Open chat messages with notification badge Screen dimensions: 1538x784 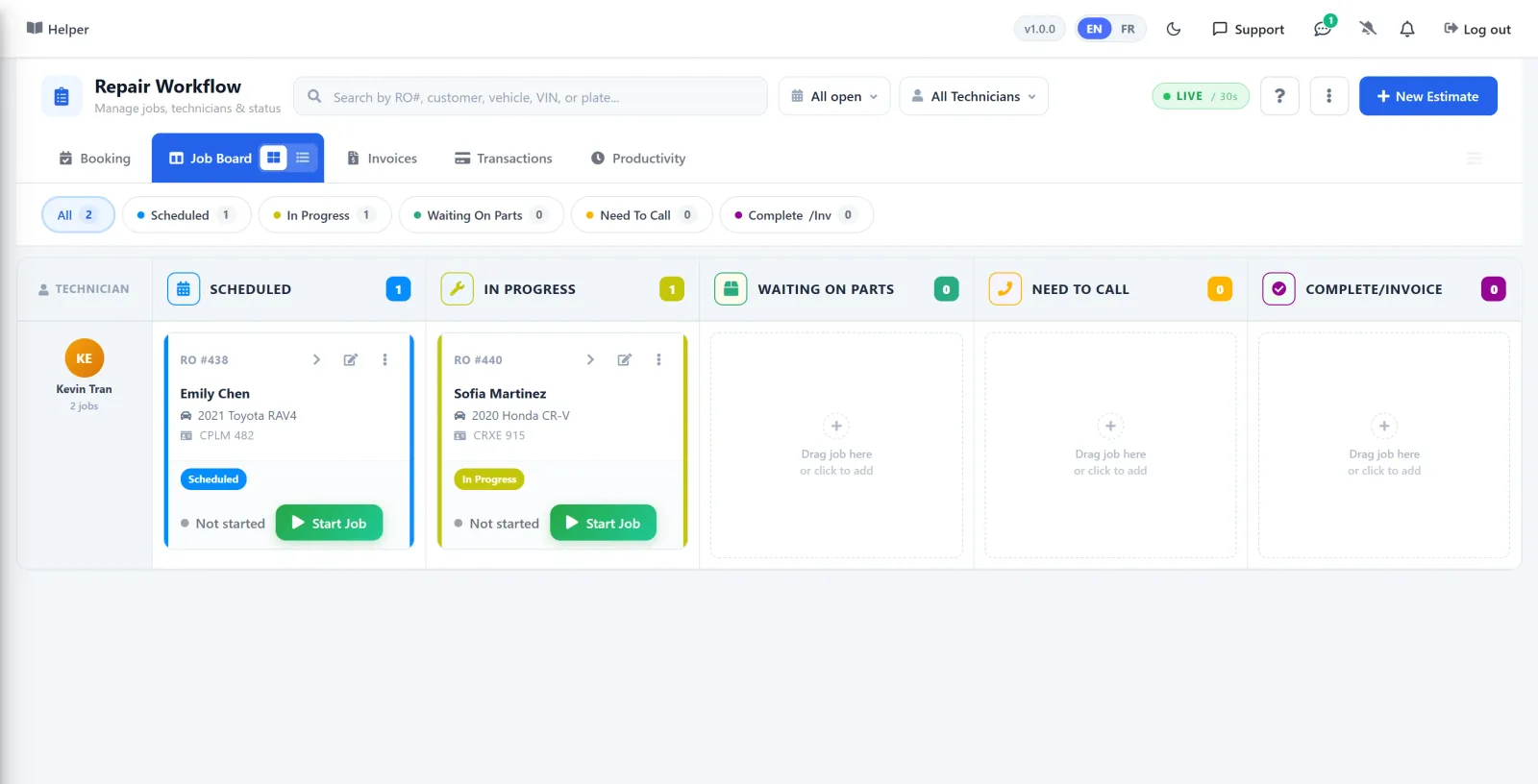[x=1324, y=28]
